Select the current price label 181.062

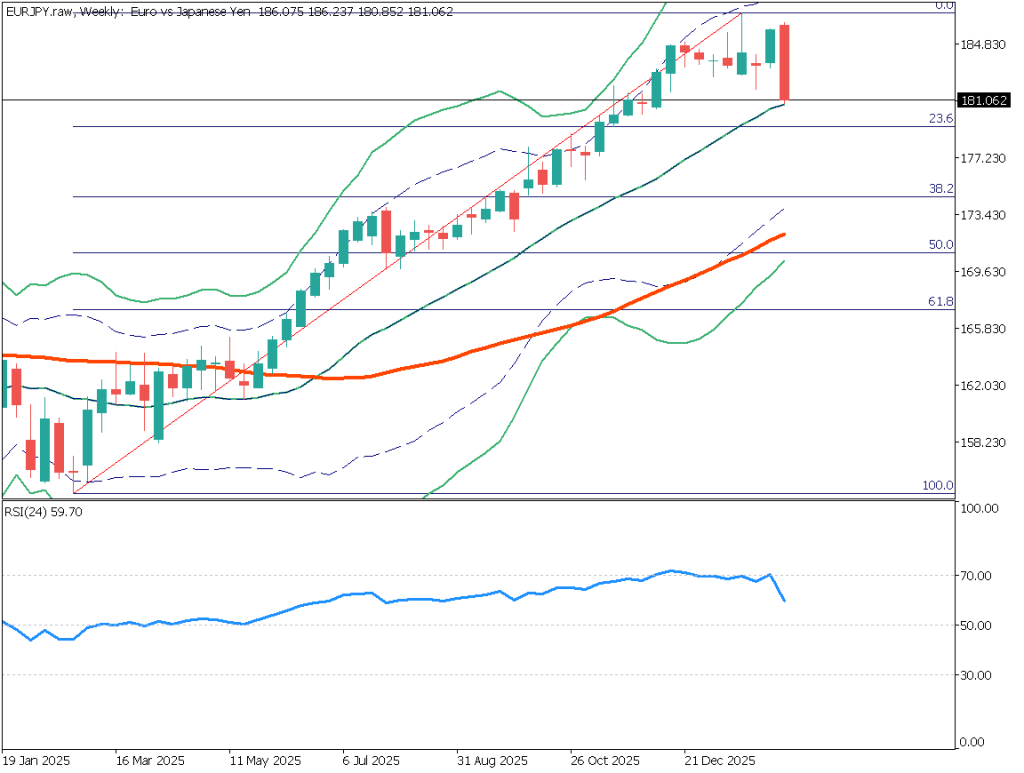984,101
